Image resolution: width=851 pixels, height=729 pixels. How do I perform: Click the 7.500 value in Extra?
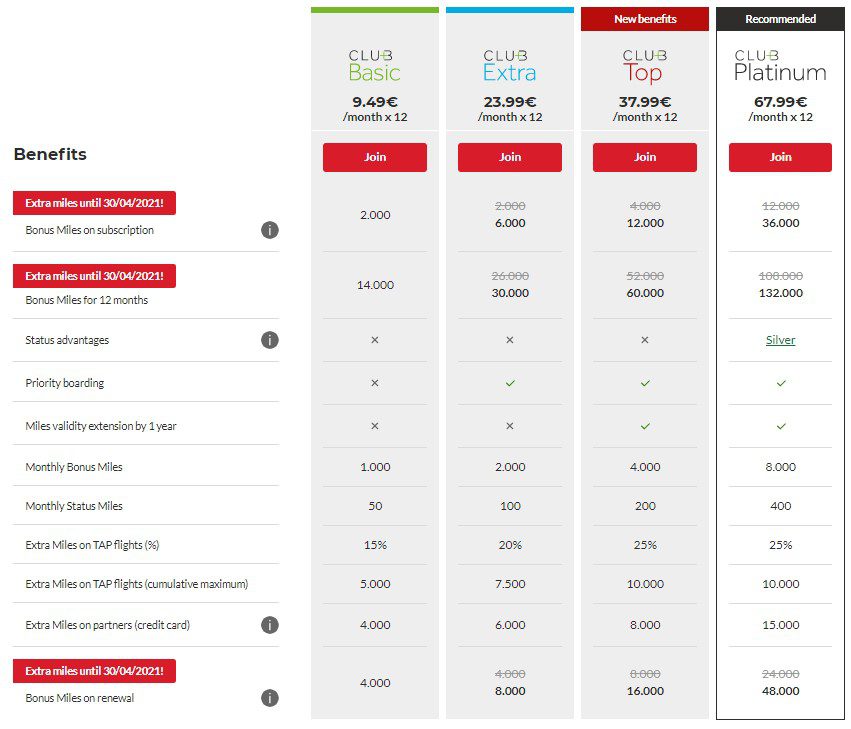tap(510, 585)
